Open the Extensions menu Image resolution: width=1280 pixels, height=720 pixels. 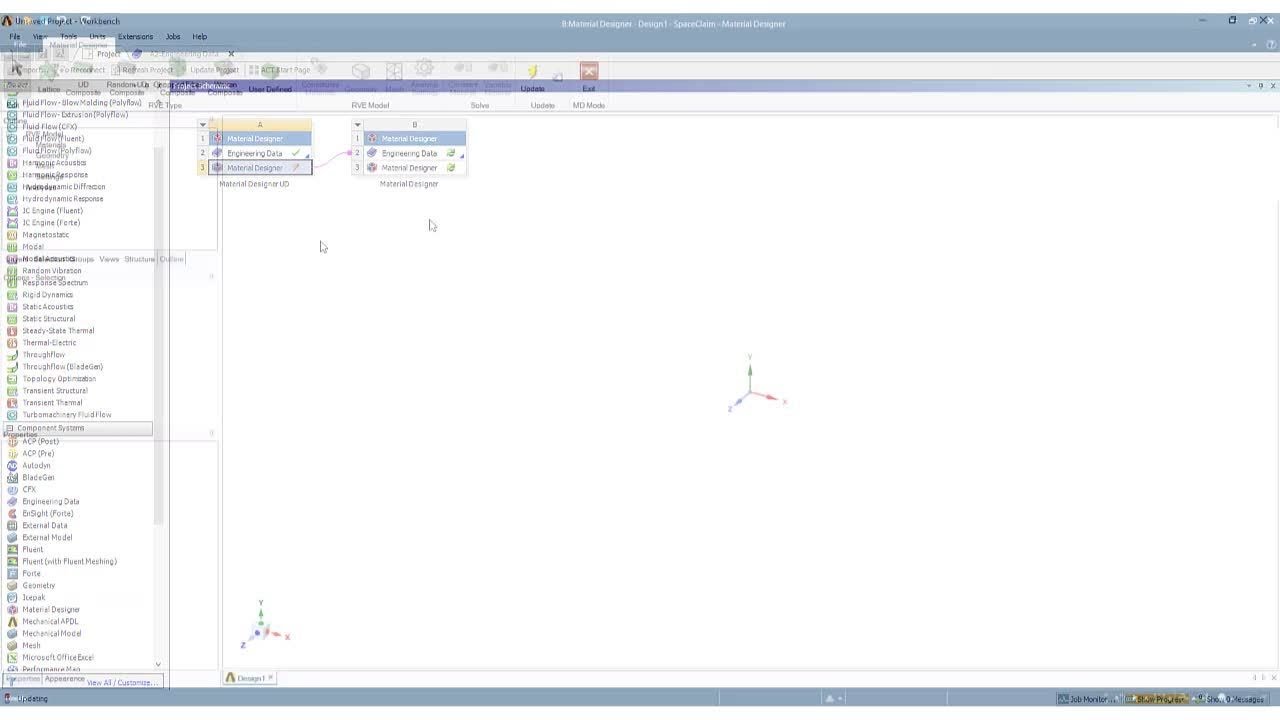[x=135, y=36]
